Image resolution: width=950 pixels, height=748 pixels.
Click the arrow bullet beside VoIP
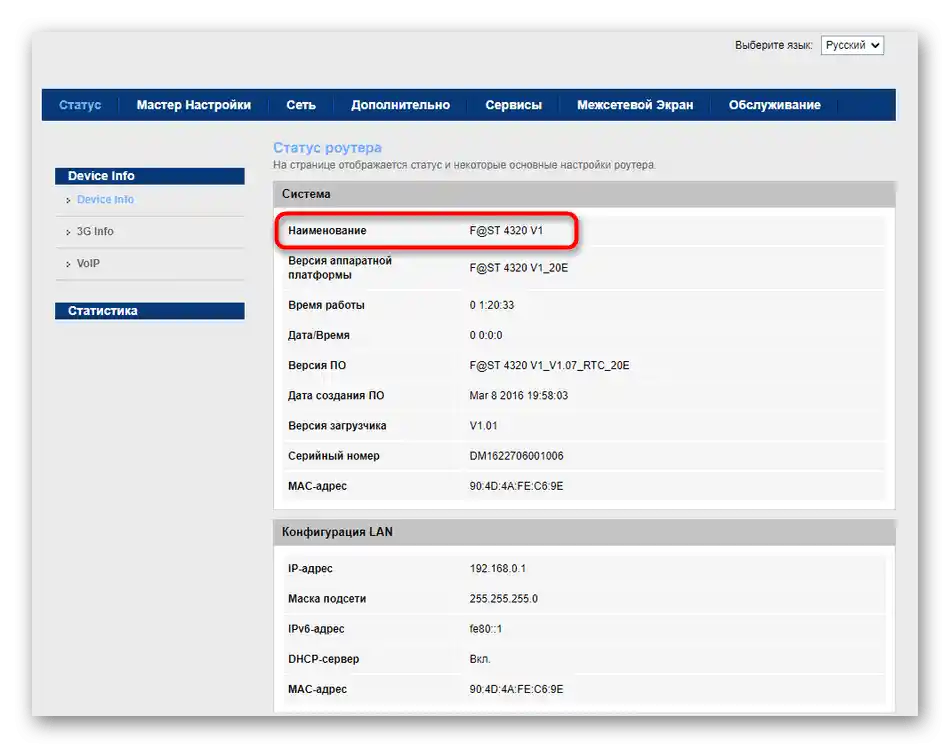(x=68, y=264)
